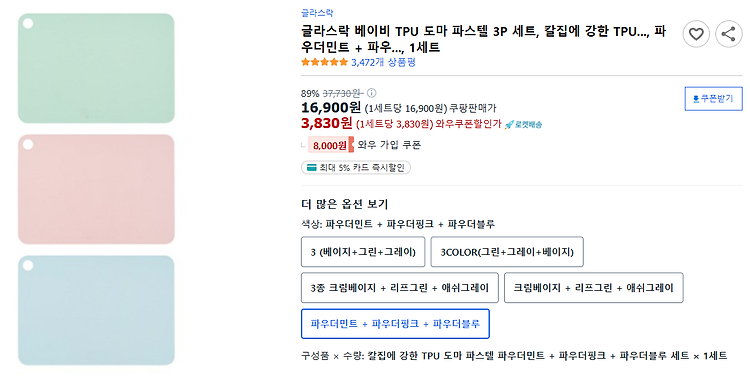Click the pink cutting board image

[x=96, y=190]
